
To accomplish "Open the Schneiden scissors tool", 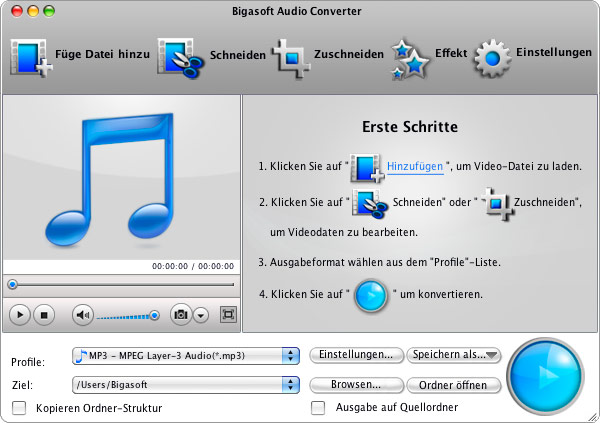I will (x=180, y=58).
